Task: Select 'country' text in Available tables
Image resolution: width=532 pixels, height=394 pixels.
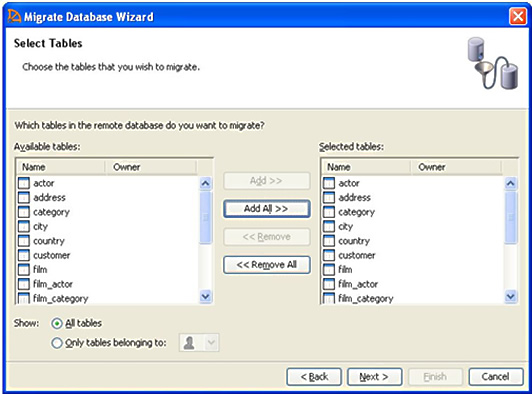Action: 49,241
